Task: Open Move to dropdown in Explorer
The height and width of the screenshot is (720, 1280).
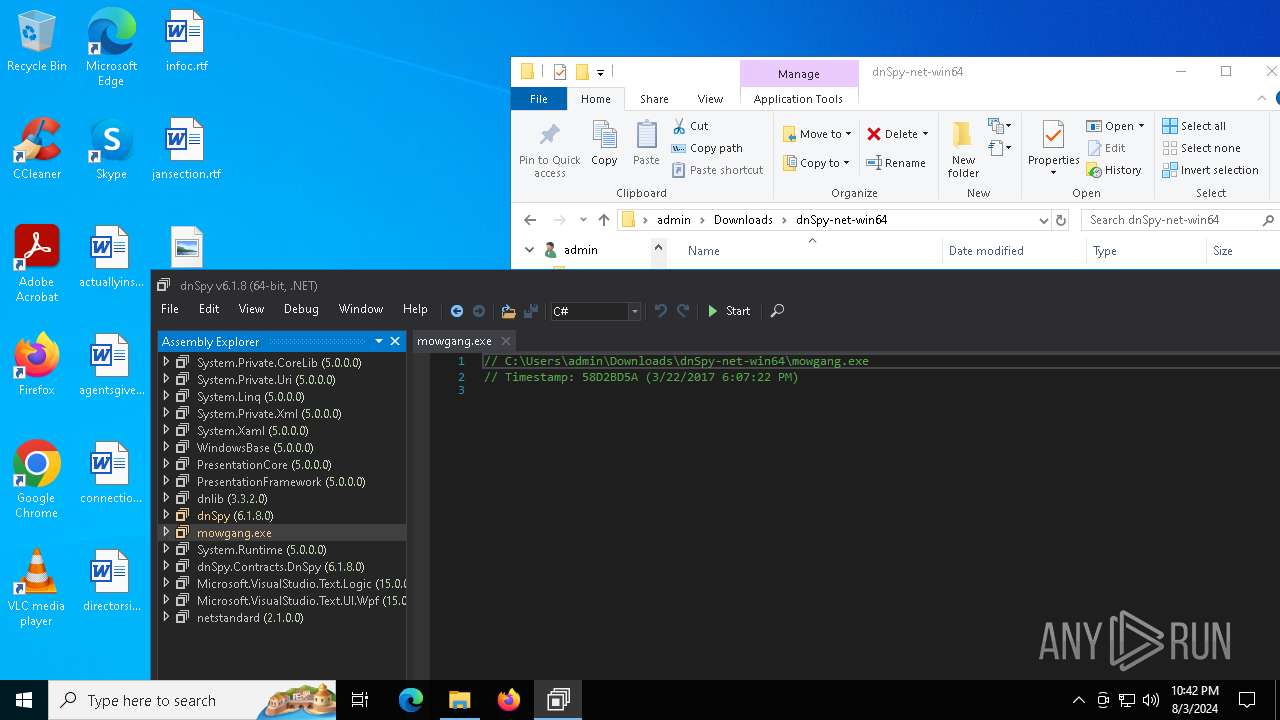Action: [x=817, y=134]
